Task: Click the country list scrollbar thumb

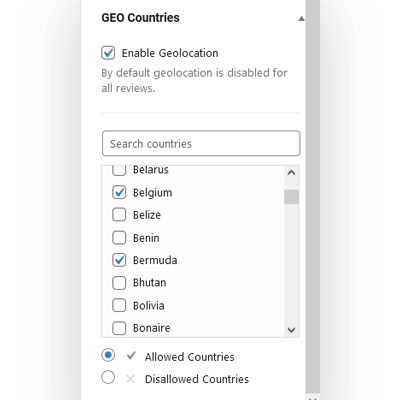Action: pyautogui.click(x=291, y=197)
